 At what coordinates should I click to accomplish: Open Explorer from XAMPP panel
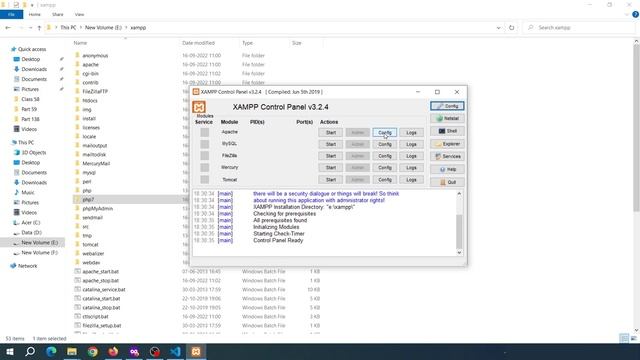(x=447, y=144)
